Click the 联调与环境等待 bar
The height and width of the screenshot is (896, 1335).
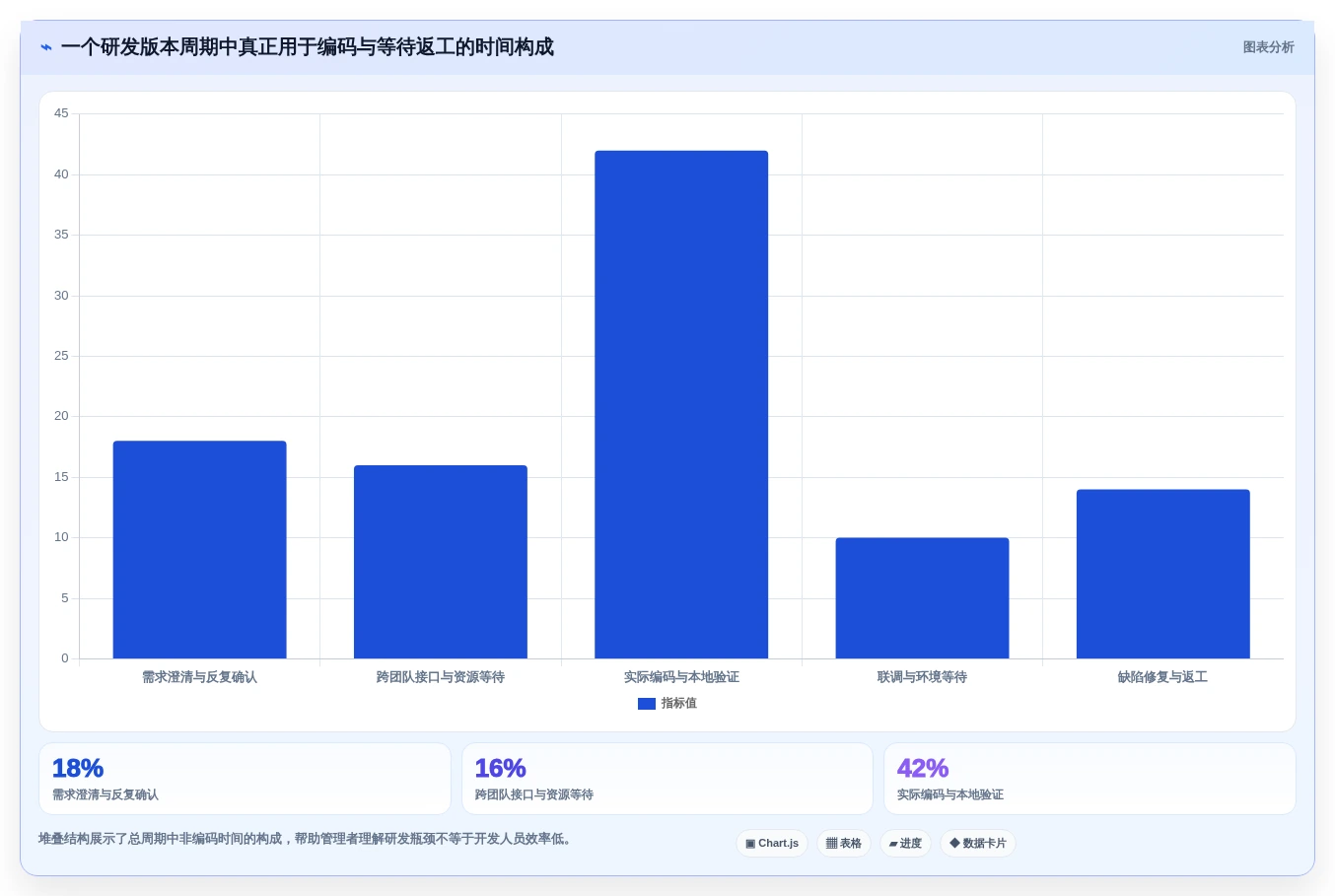(922, 598)
